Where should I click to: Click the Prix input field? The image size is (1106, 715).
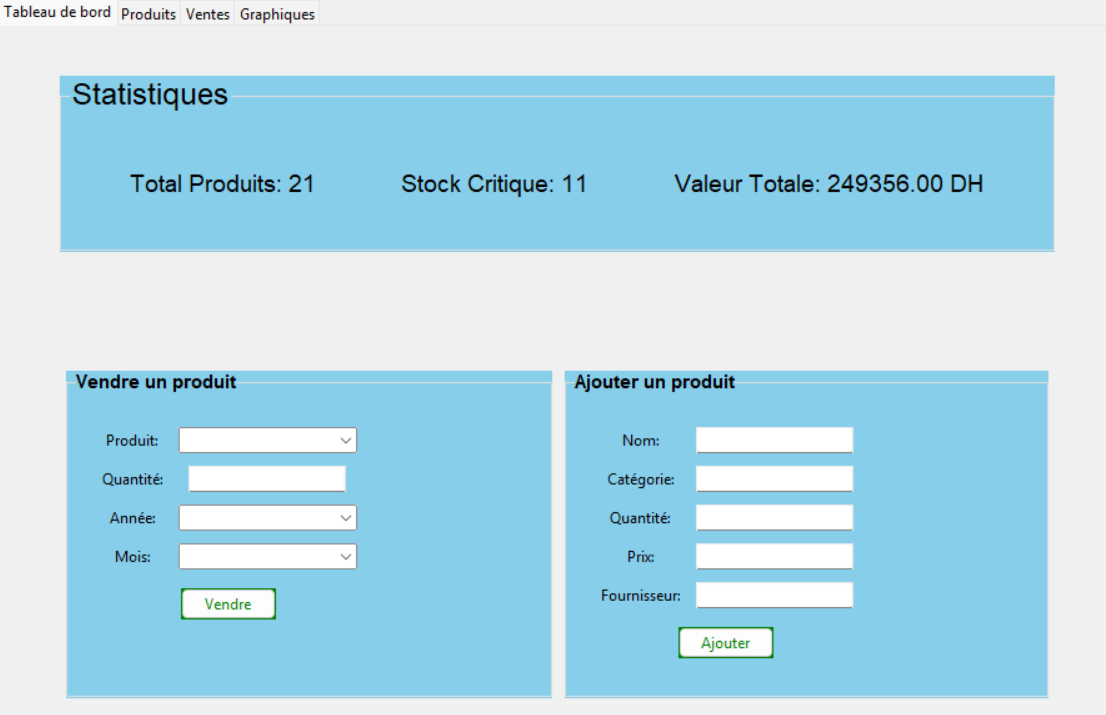pos(773,556)
